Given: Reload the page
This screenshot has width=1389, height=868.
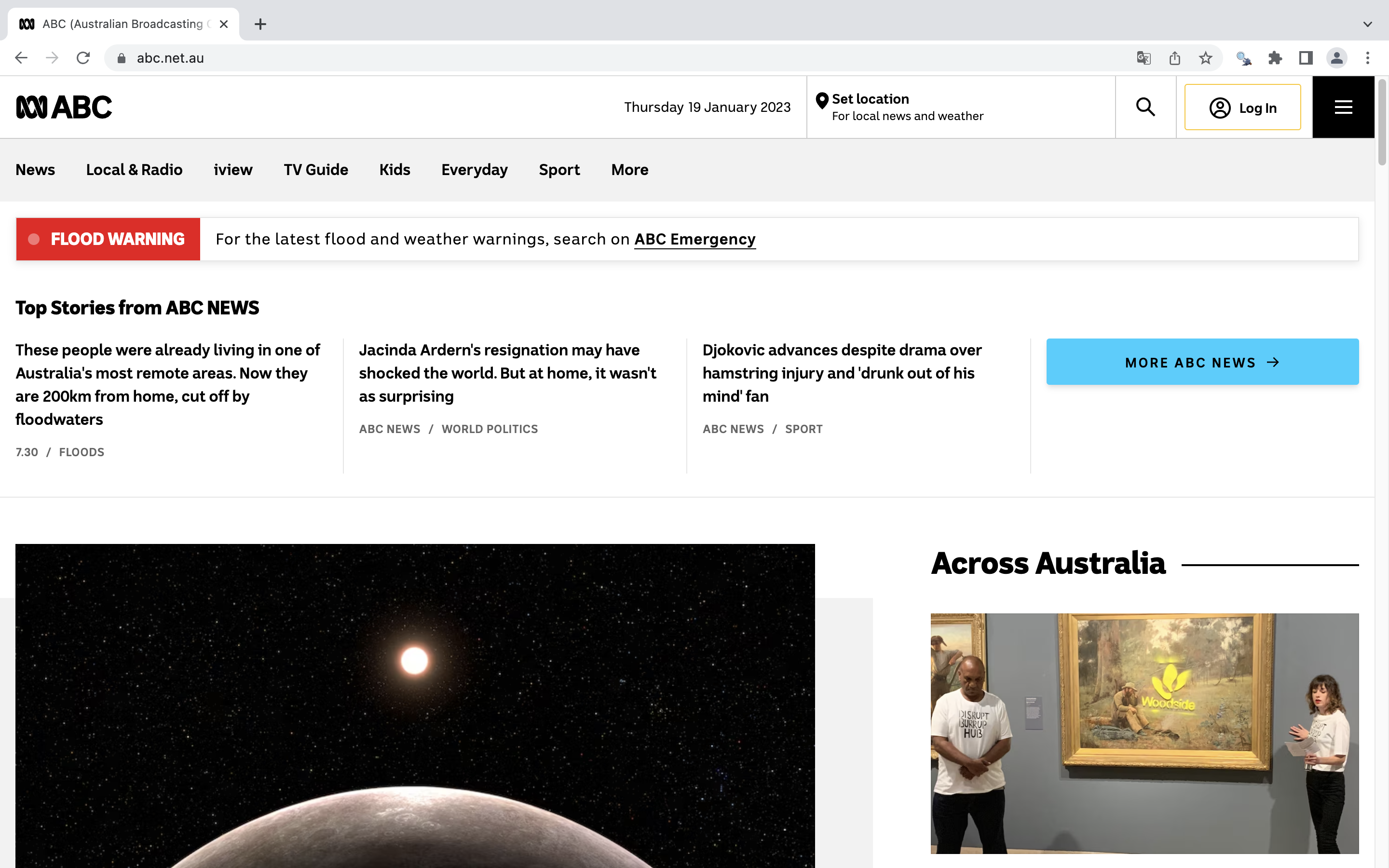Looking at the screenshot, I should click(x=83, y=58).
